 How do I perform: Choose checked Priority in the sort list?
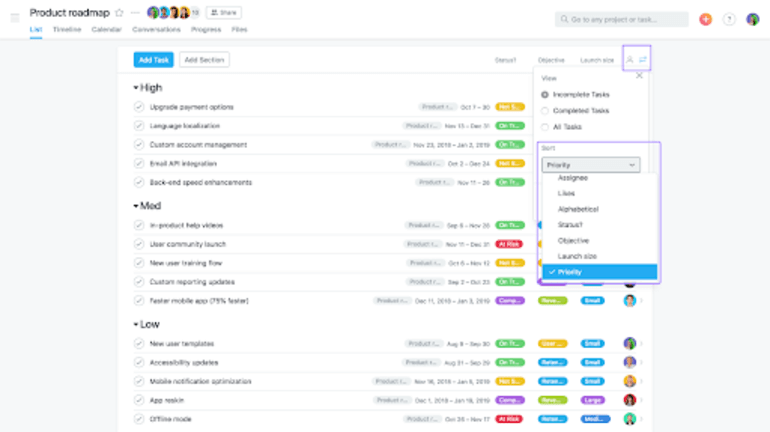point(600,272)
